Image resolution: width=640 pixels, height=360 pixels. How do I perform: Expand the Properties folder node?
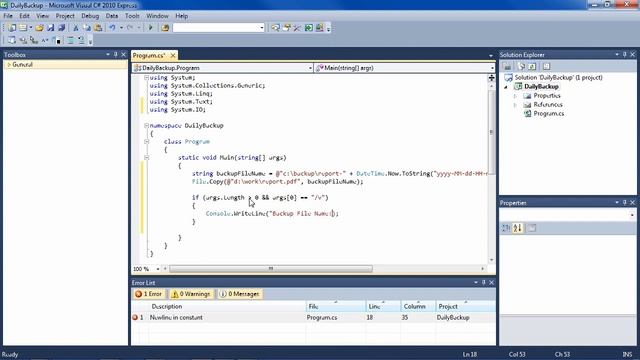point(515,96)
